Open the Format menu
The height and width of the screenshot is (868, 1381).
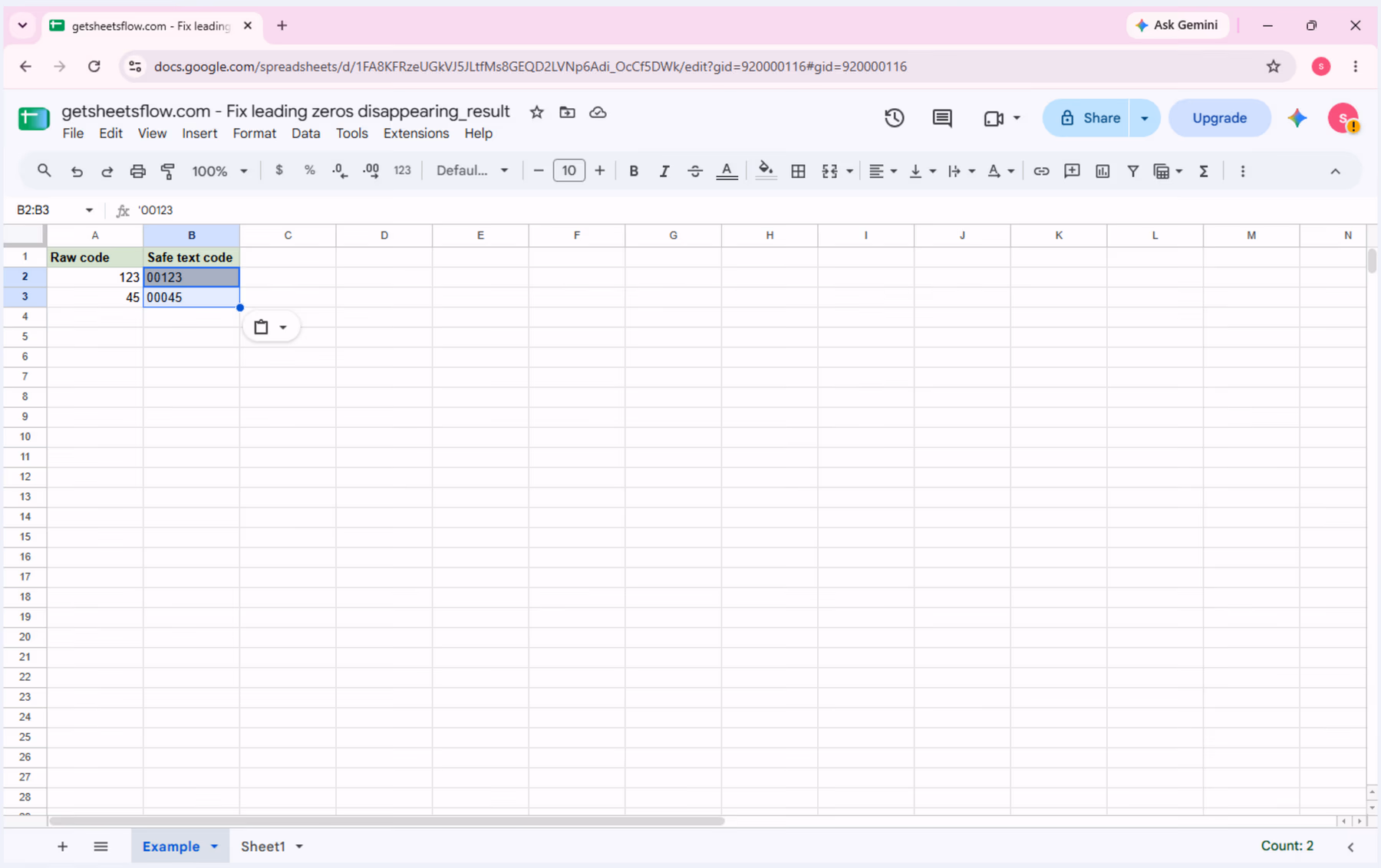[254, 133]
